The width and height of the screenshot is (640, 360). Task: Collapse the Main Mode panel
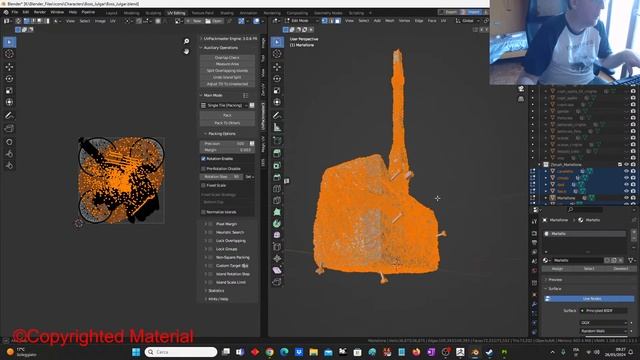[213, 95]
